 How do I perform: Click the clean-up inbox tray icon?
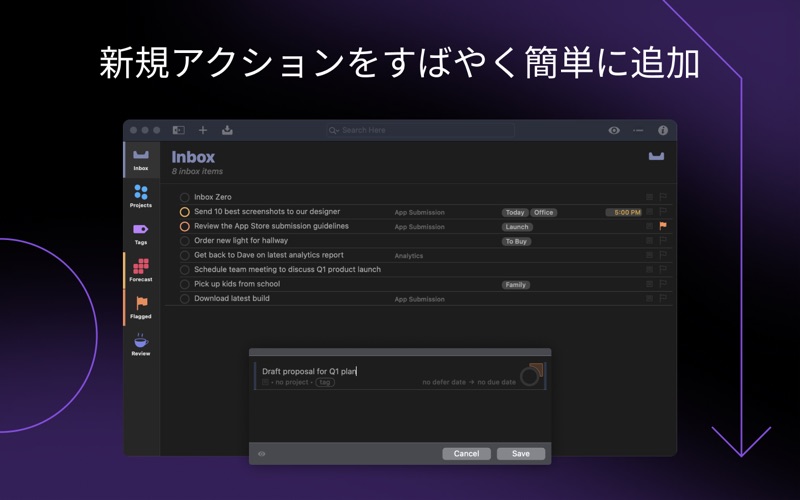[227, 130]
